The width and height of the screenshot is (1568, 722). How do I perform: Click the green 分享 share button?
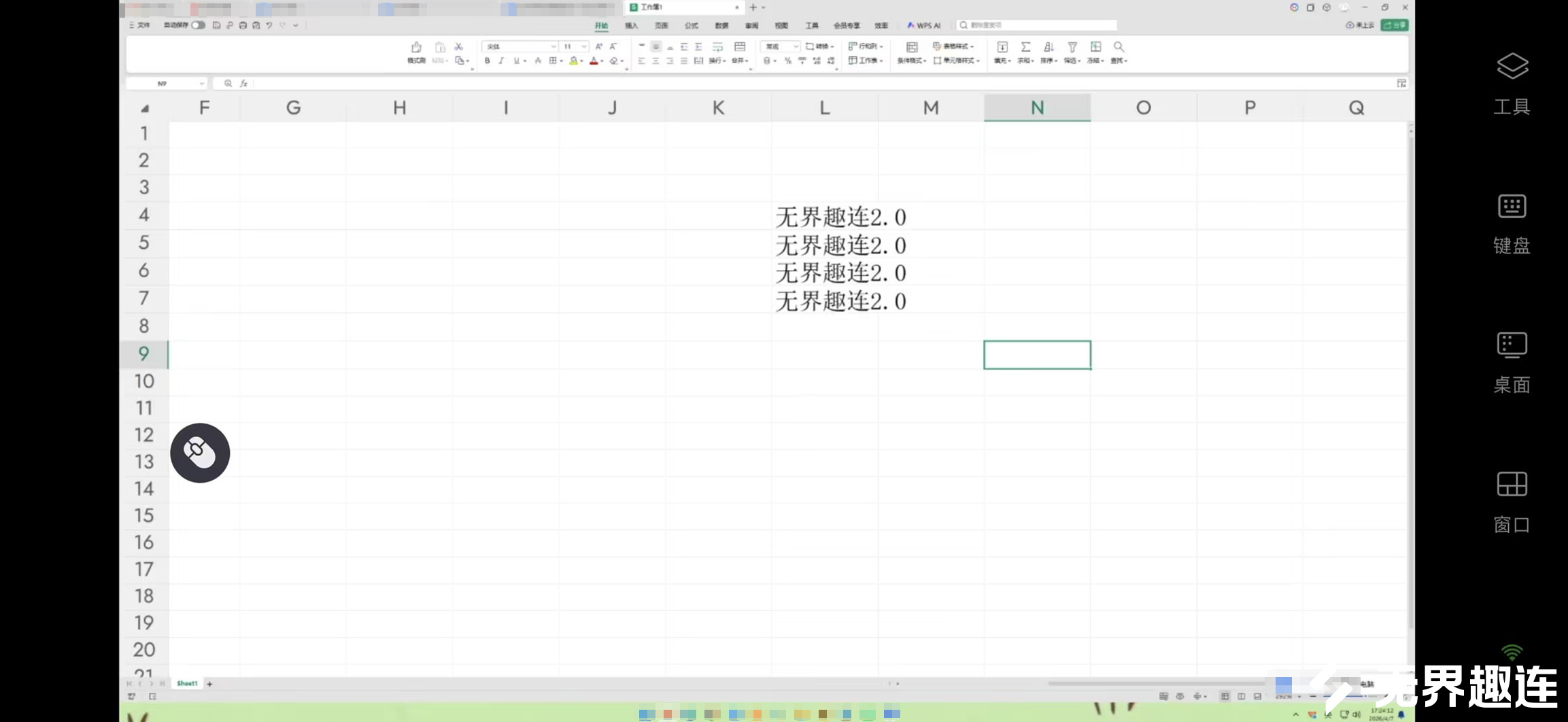coord(1395,25)
